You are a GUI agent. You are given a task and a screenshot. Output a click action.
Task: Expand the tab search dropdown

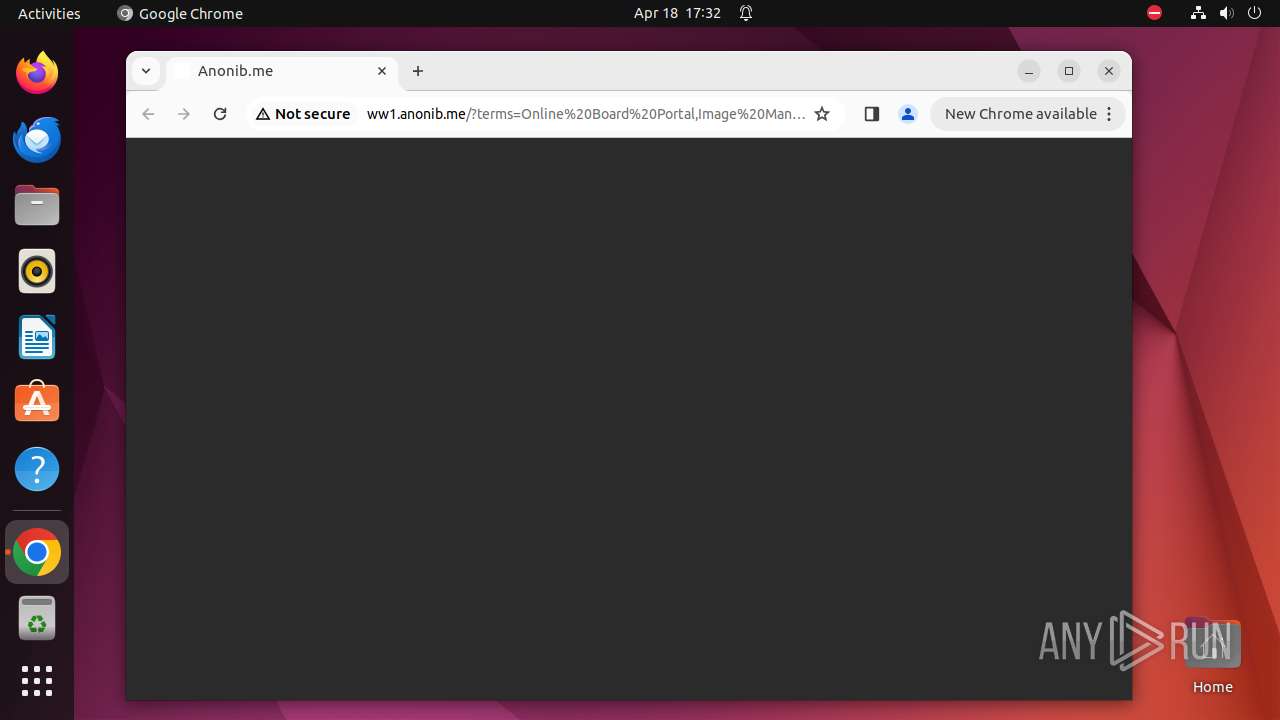pyautogui.click(x=146, y=71)
